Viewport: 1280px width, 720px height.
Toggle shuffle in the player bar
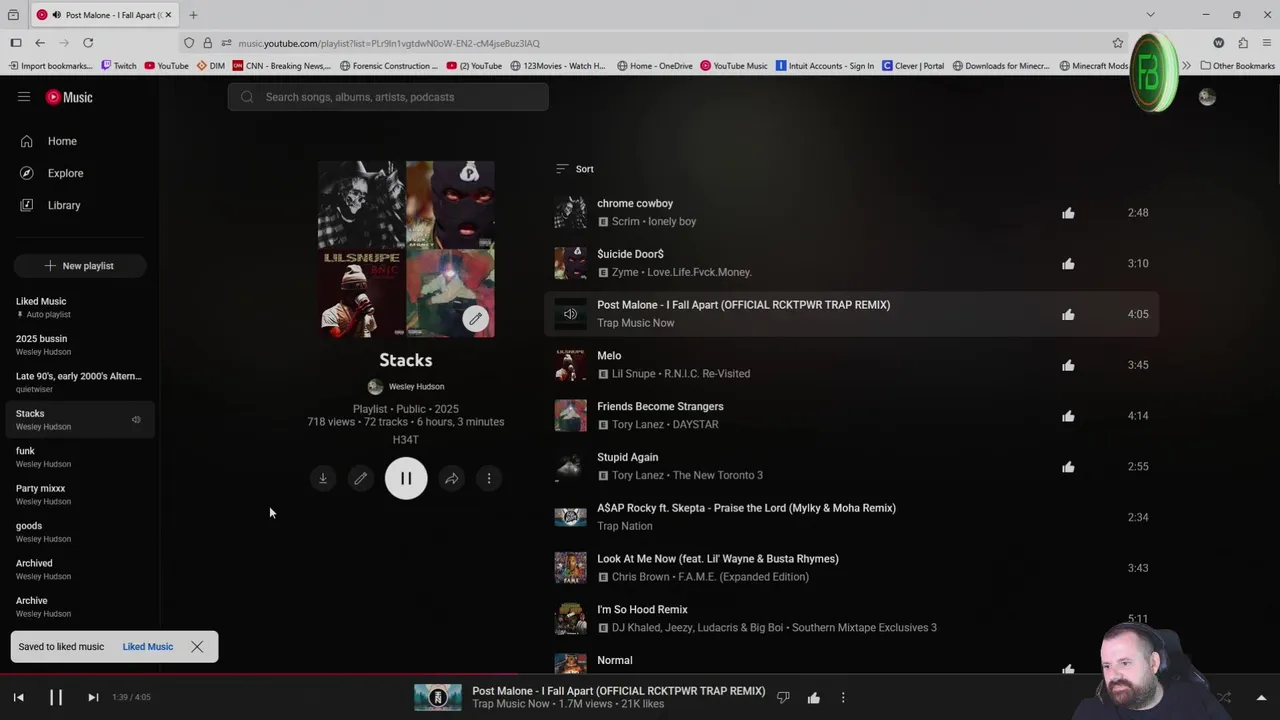(1224, 697)
